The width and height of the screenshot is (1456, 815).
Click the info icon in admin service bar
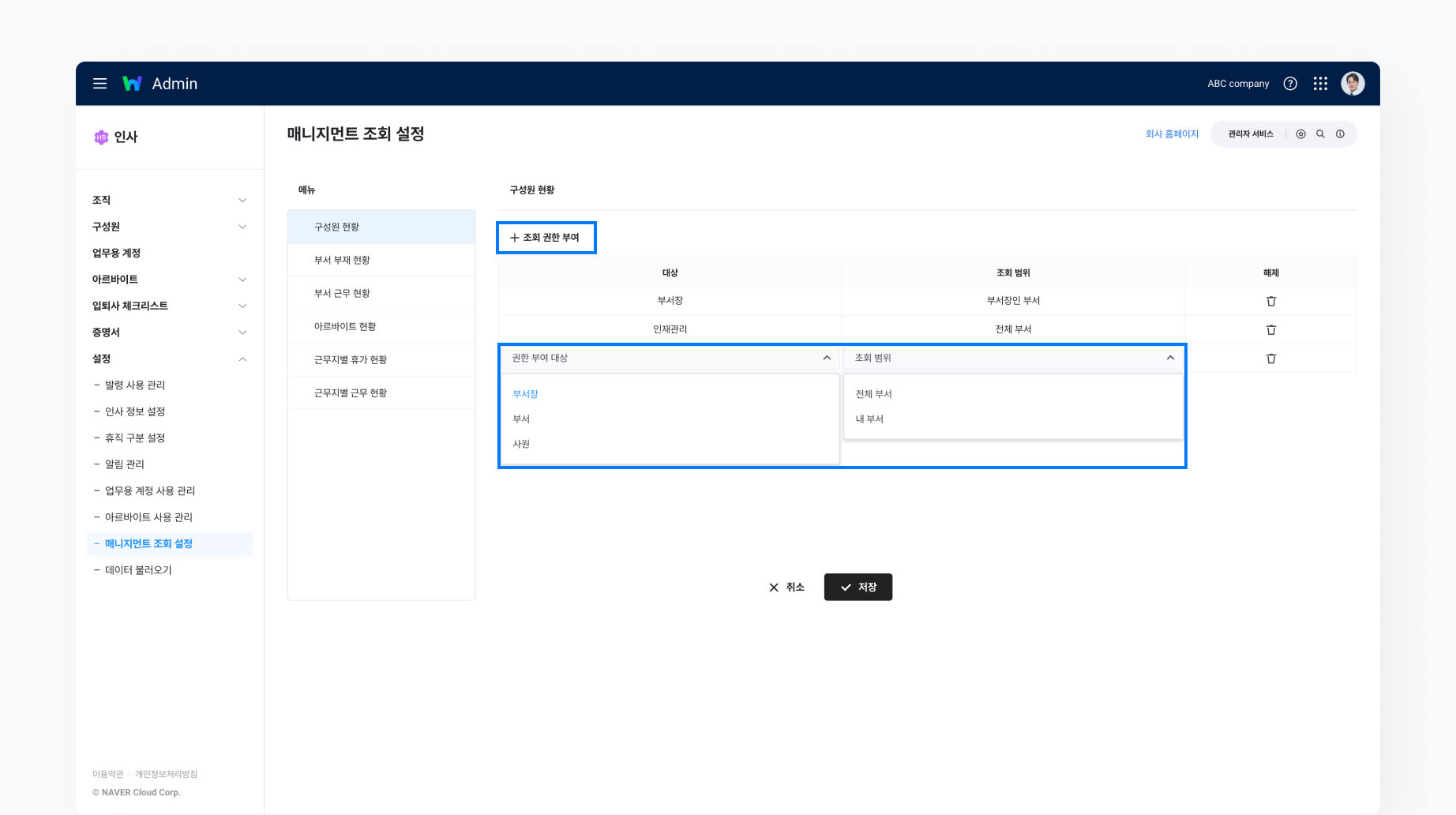1340,134
